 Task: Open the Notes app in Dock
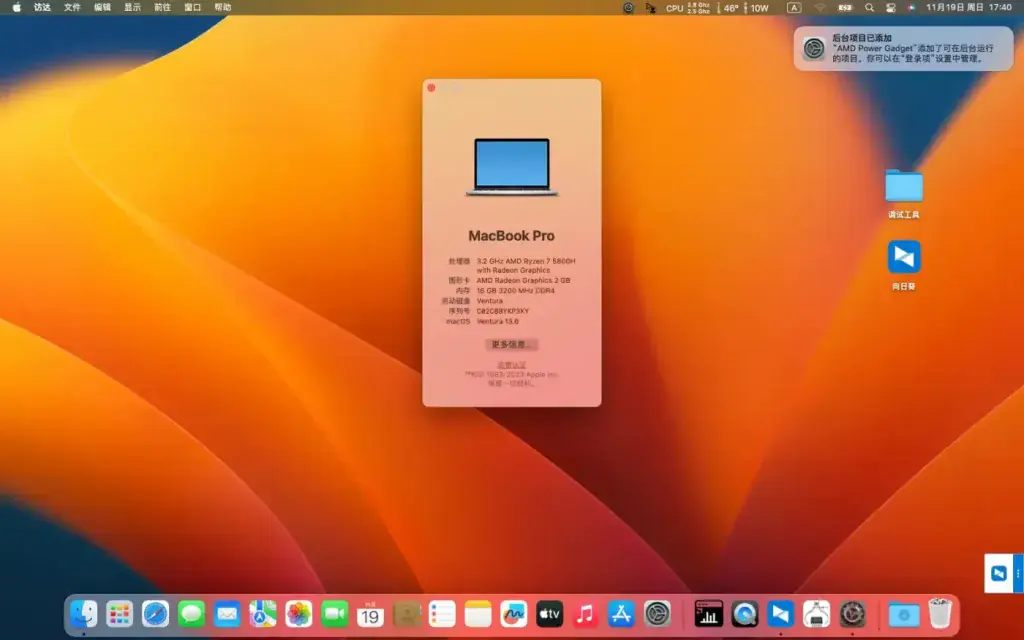point(478,614)
